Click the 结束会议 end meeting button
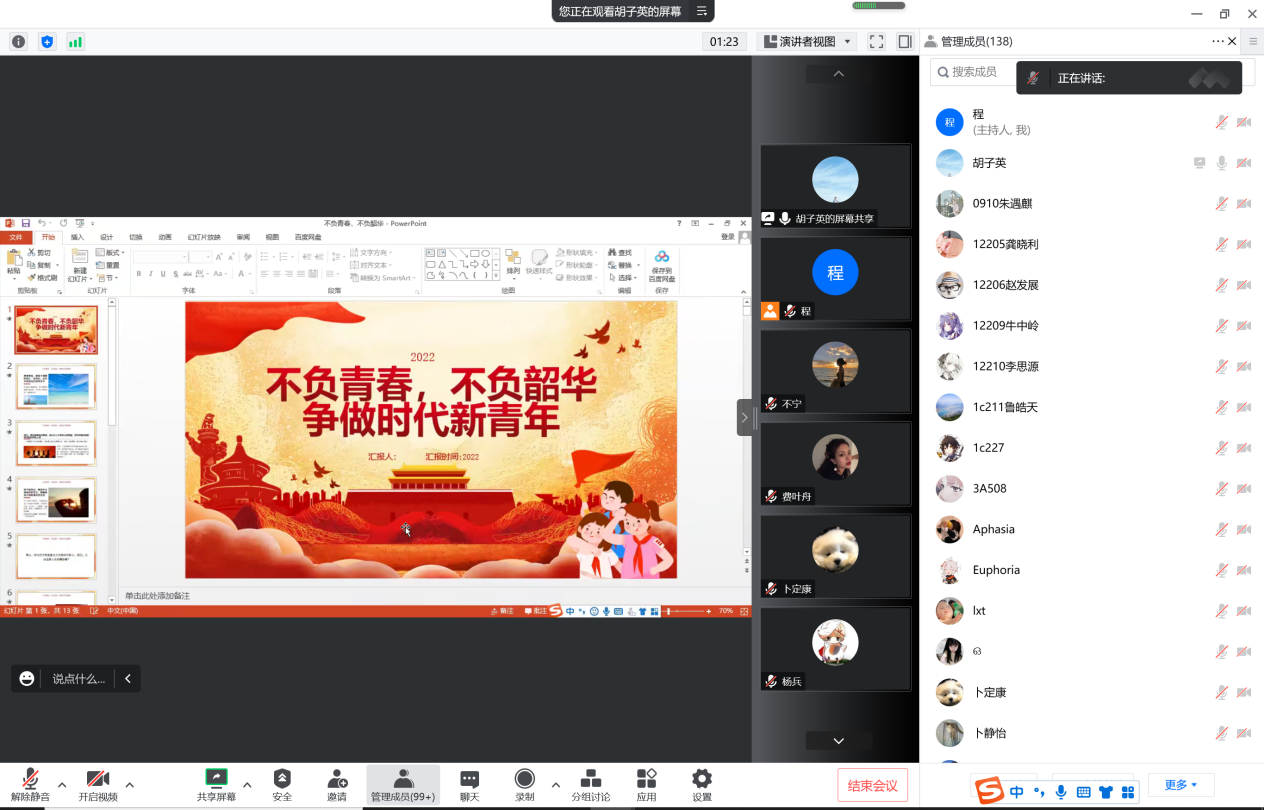The width and height of the screenshot is (1264, 810). point(872,785)
